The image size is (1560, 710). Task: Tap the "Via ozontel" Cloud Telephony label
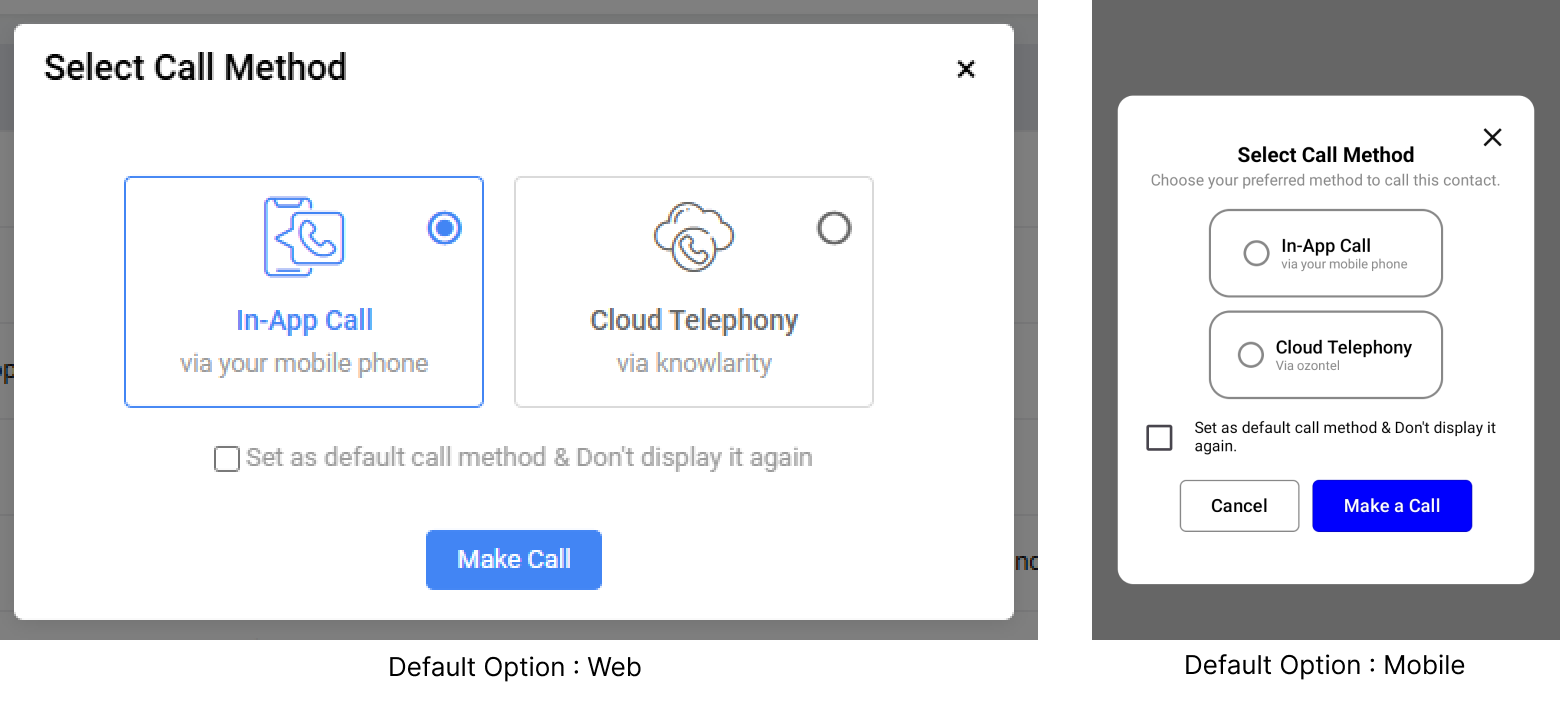(x=1307, y=366)
